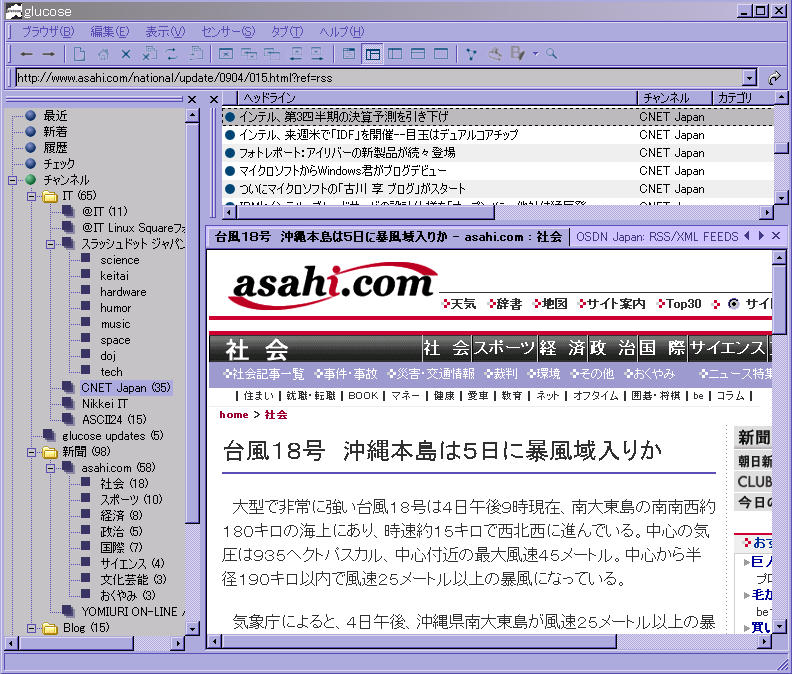792x674 pixels.
Task: Click the next tab window icon
Action: click(x=272, y=54)
